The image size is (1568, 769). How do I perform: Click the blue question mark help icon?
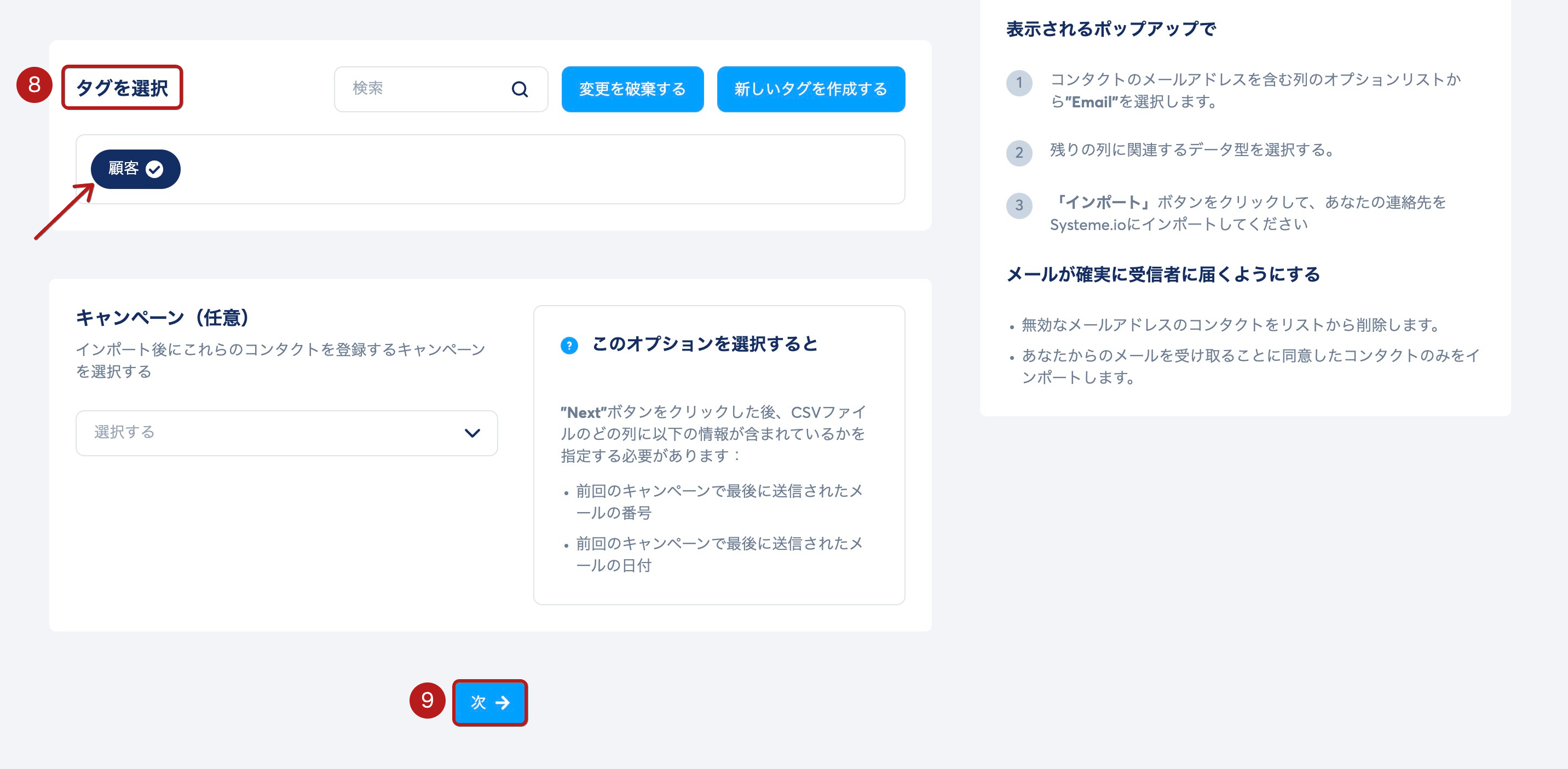coord(568,345)
